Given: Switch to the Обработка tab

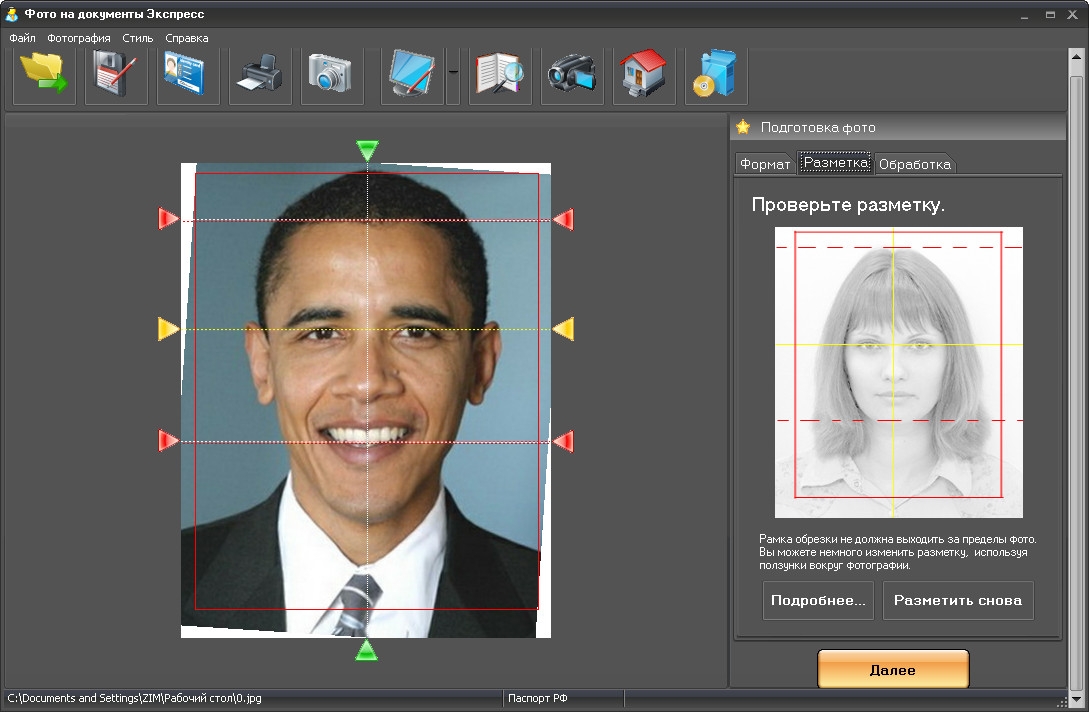Looking at the screenshot, I should tap(914, 164).
